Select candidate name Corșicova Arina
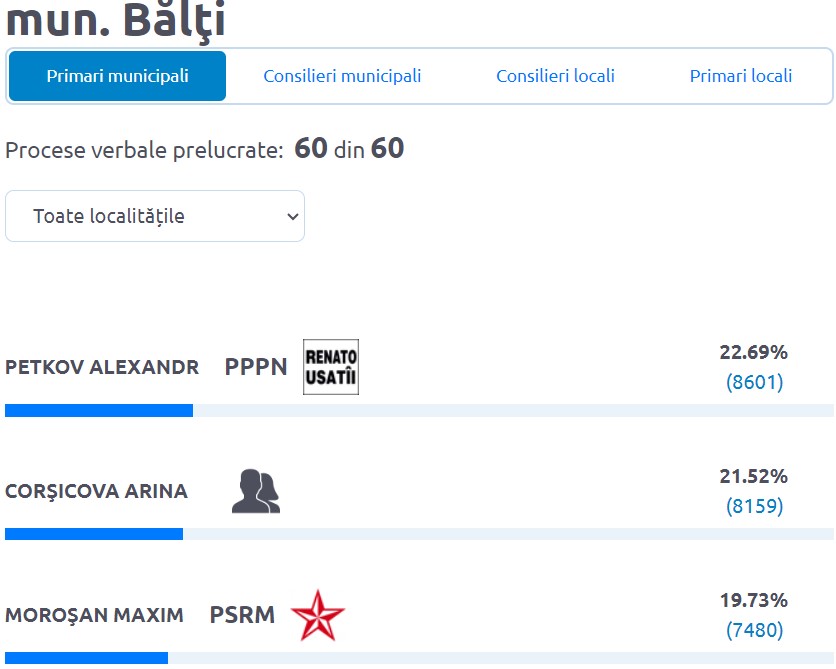This screenshot has width=836, height=669. coord(96,491)
